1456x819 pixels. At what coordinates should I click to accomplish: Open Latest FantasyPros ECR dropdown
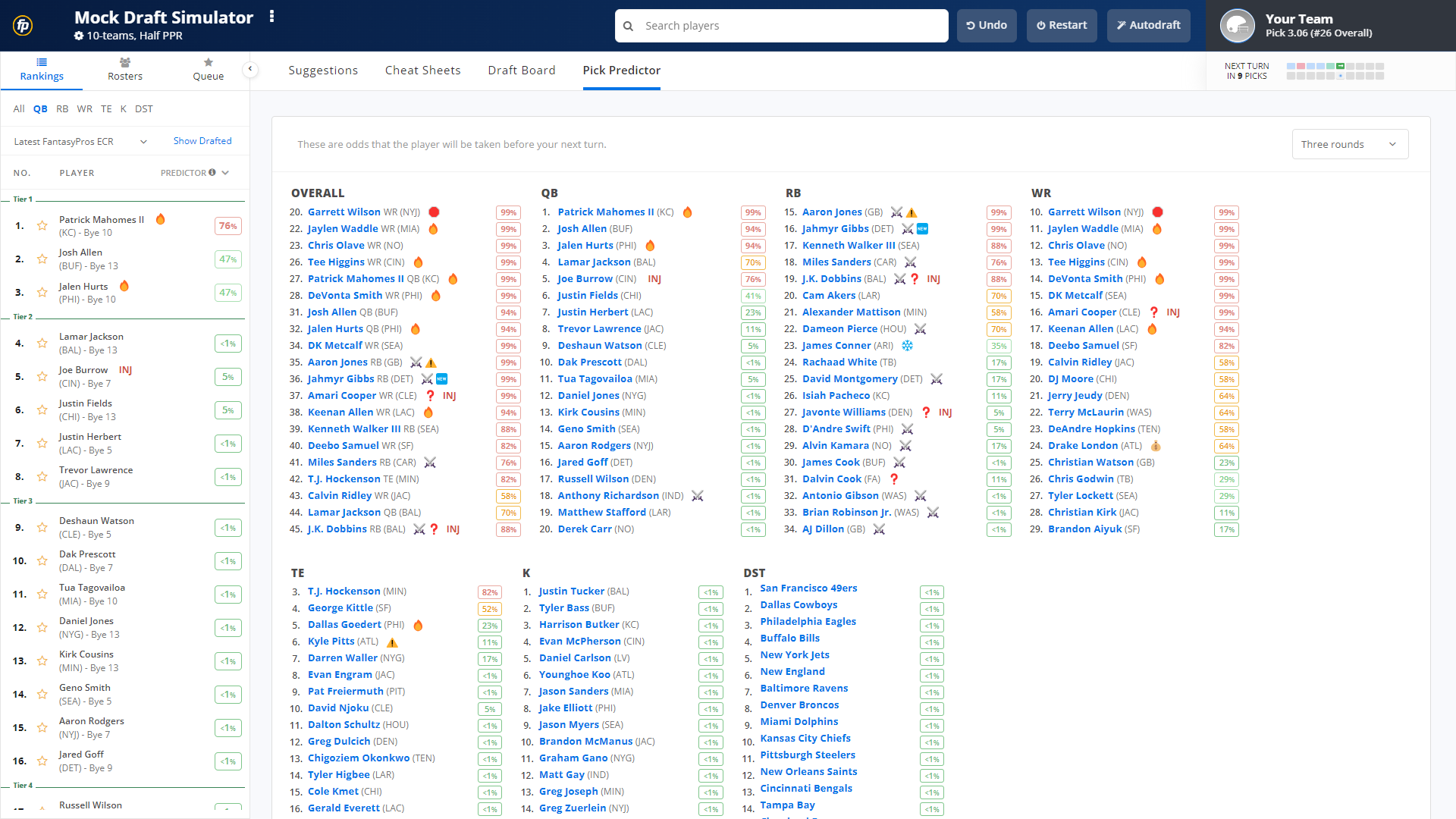(78, 140)
